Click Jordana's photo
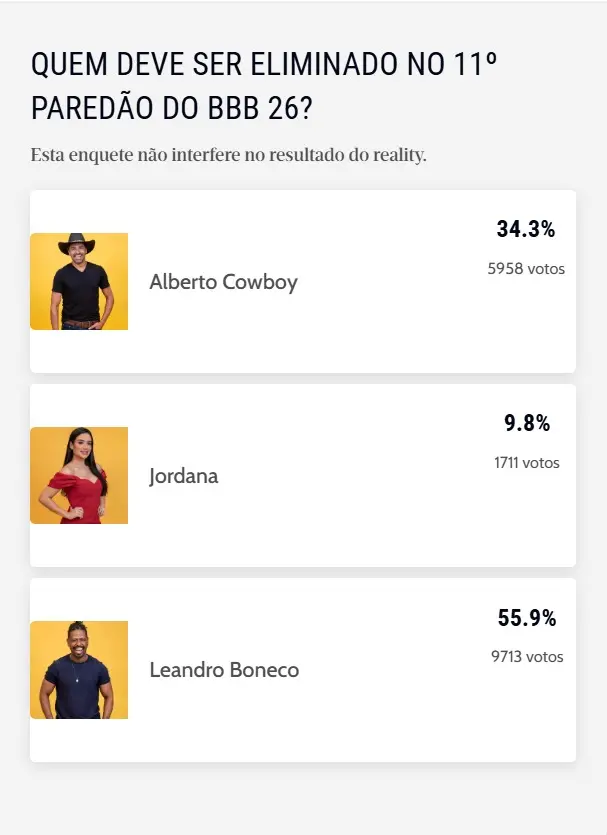The height and width of the screenshot is (835, 607). click(x=79, y=475)
